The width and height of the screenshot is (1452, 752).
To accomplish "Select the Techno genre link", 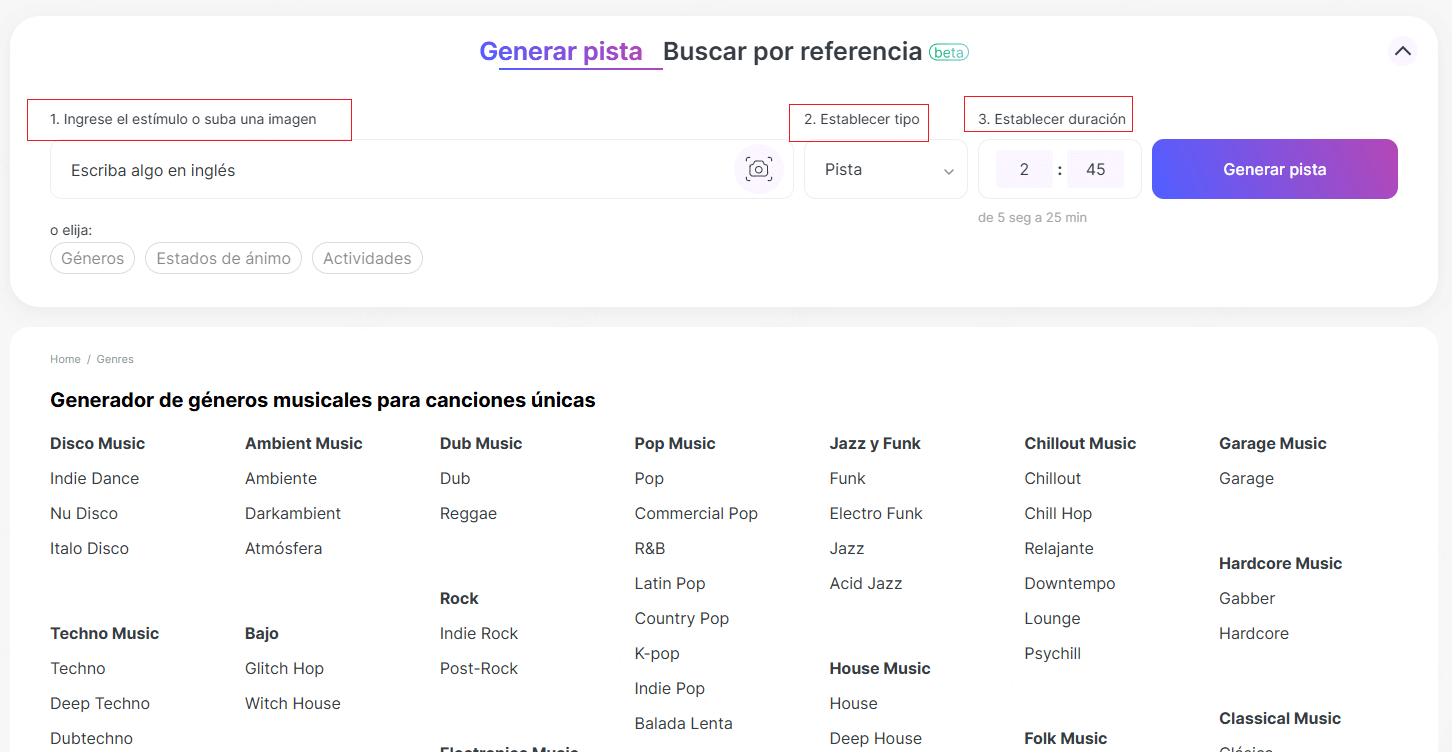I will [78, 668].
